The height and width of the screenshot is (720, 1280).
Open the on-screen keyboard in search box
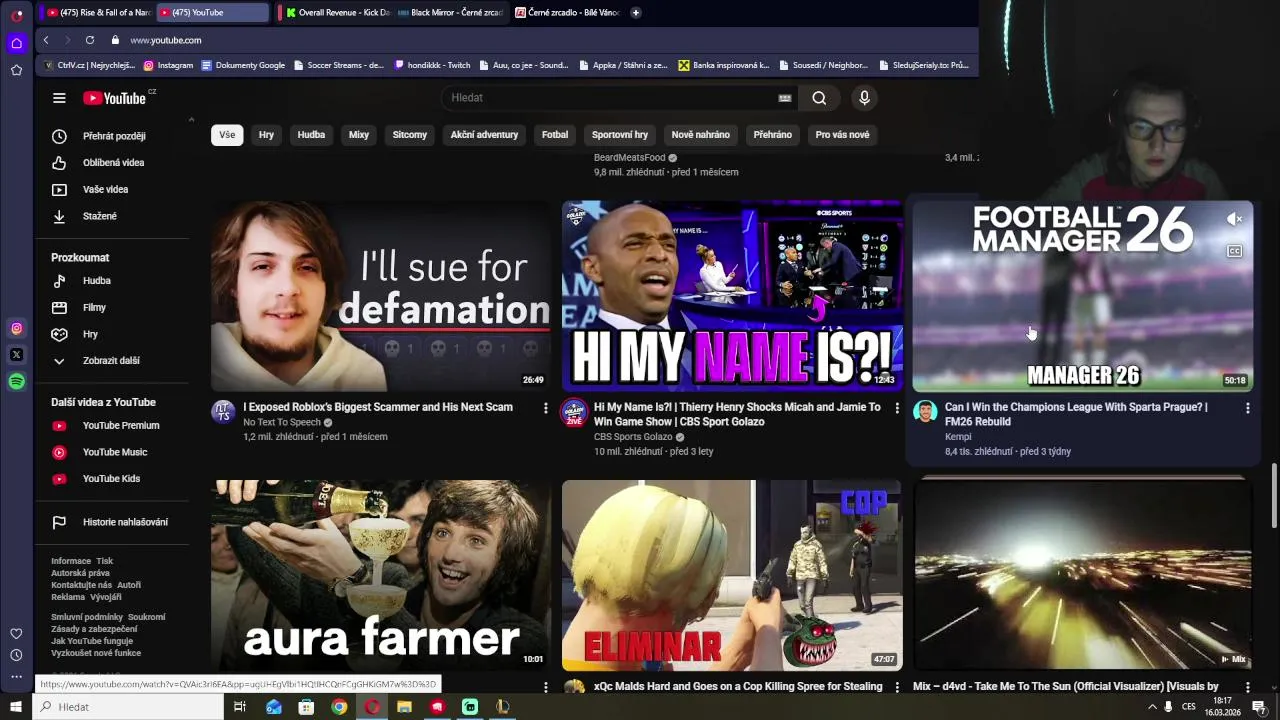click(x=785, y=98)
